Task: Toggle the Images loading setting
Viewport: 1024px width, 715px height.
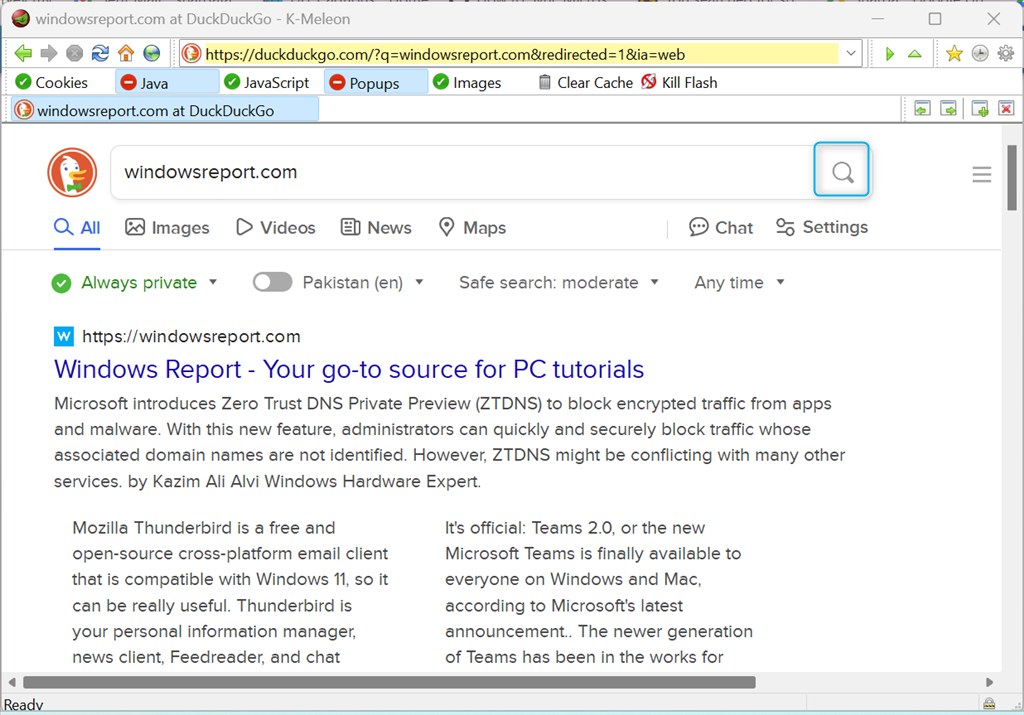Action: 467,82
